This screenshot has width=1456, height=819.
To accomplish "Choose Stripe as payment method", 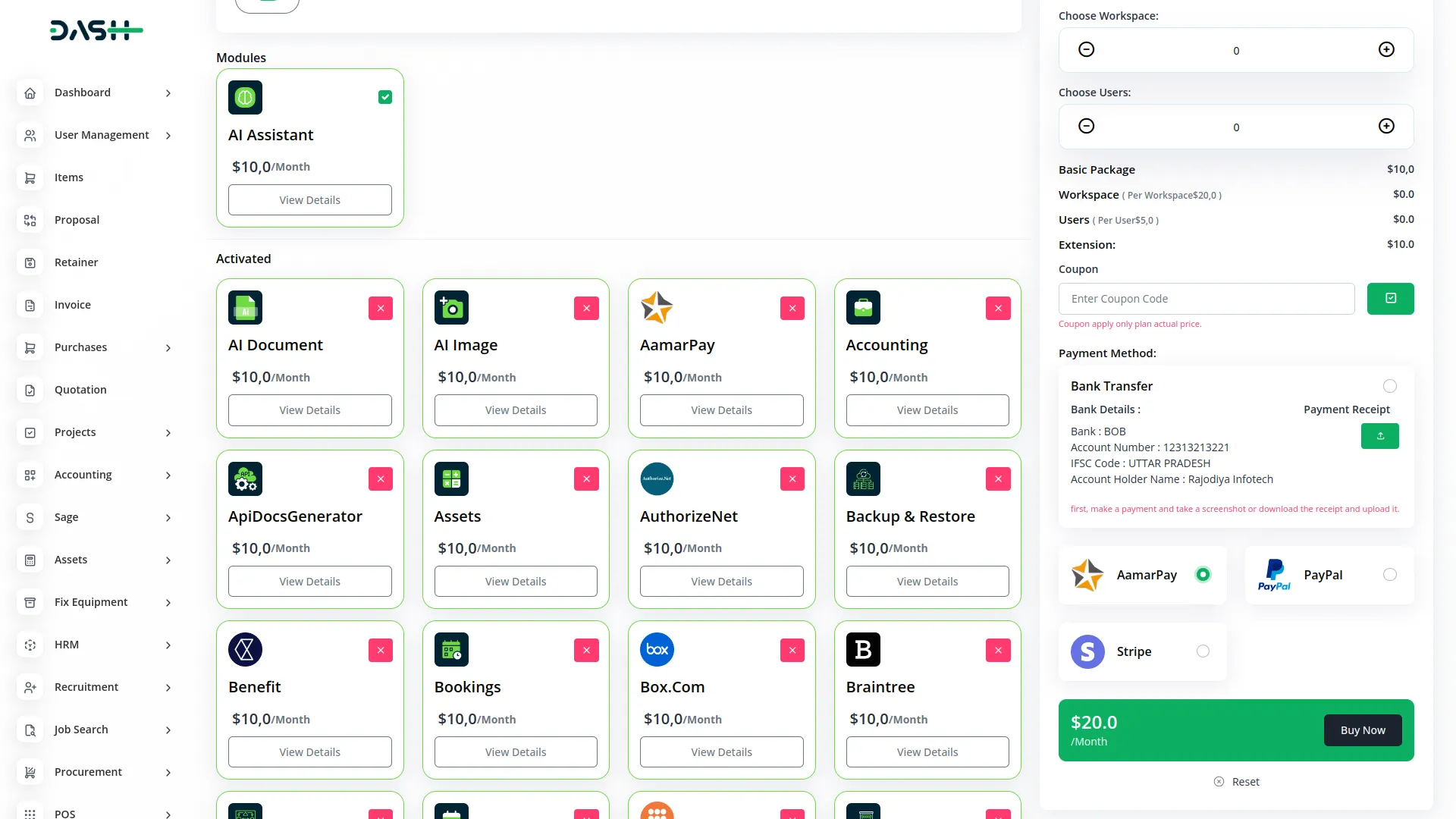I will click(1203, 651).
